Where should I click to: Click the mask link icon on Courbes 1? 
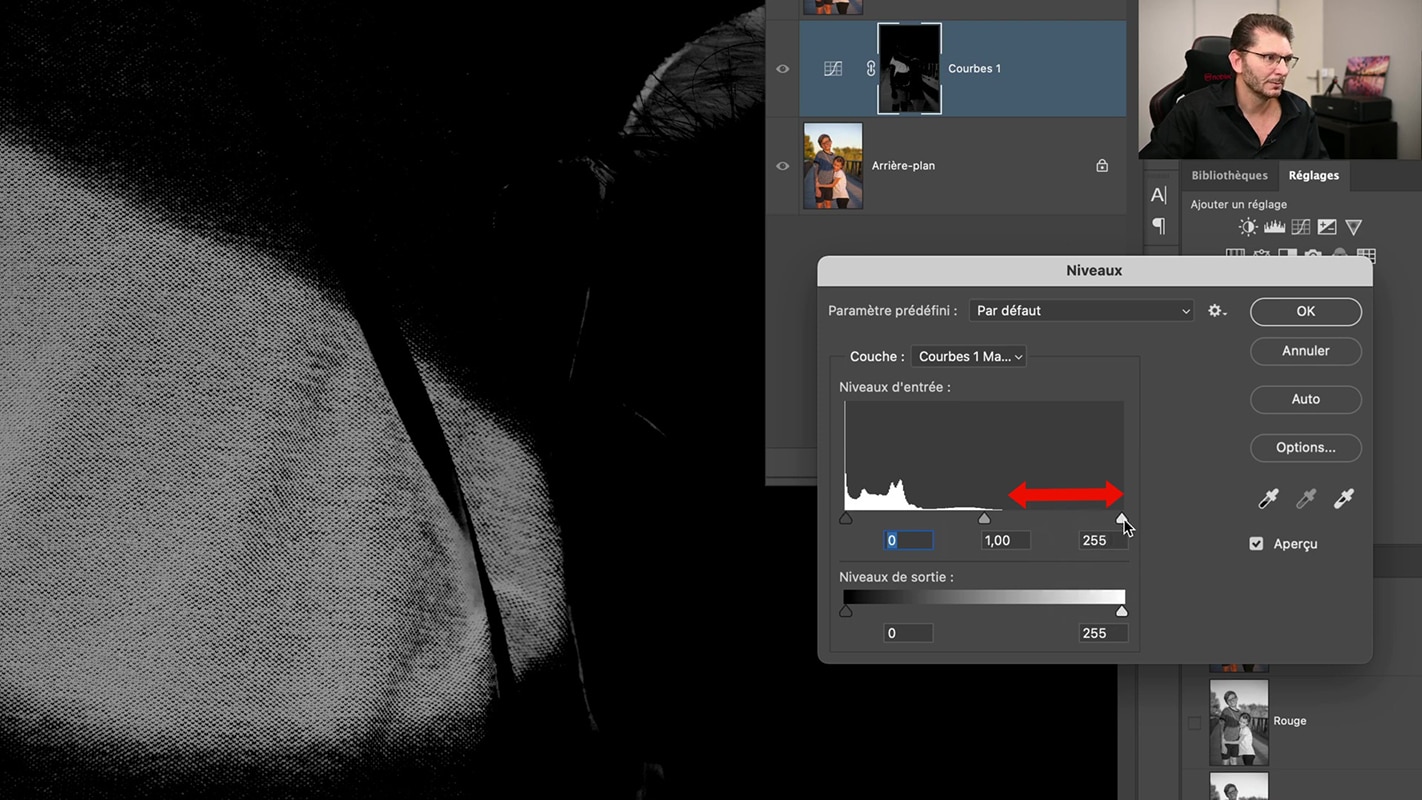871,69
